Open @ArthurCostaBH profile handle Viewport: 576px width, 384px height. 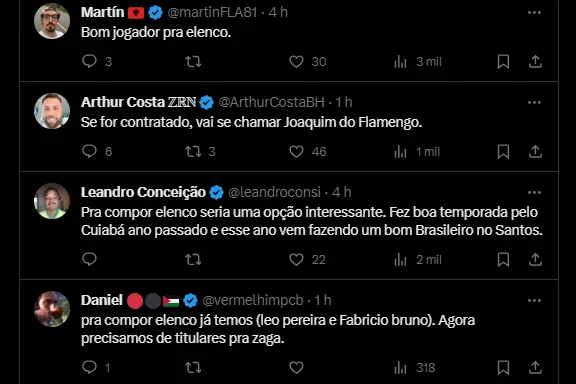click(x=271, y=102)
